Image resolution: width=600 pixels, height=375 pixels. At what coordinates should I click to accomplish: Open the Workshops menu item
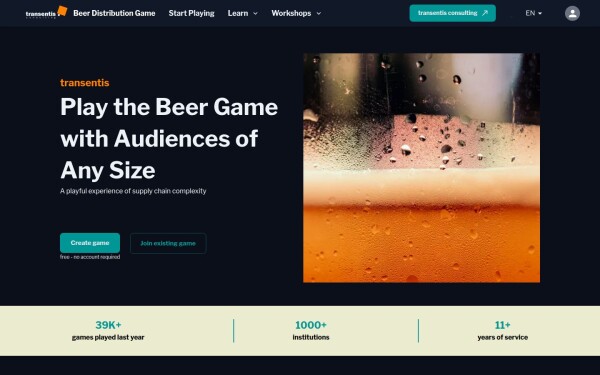(x=291, y=13)
